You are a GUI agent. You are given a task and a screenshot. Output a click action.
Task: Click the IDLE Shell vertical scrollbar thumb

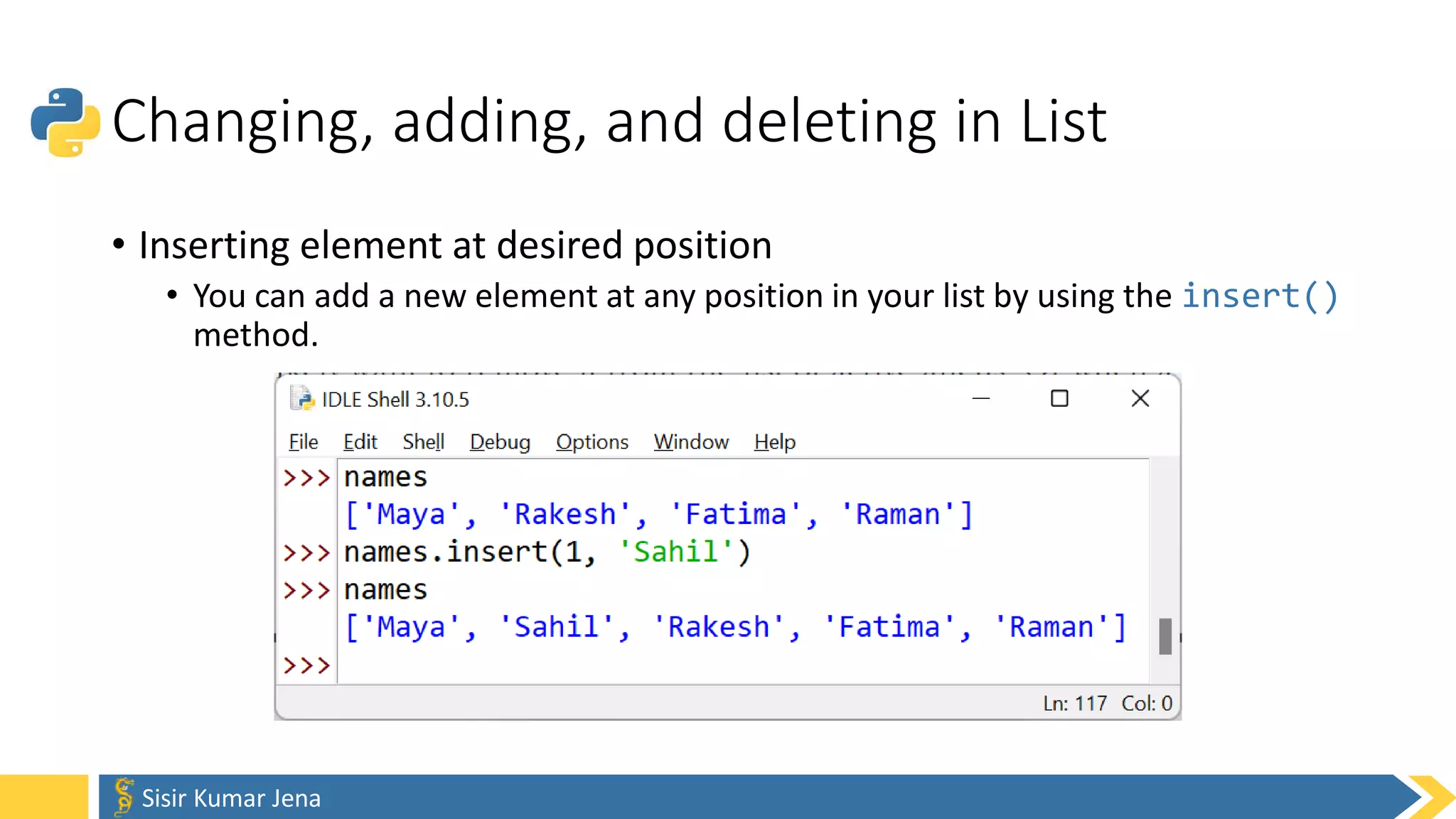1165,636
